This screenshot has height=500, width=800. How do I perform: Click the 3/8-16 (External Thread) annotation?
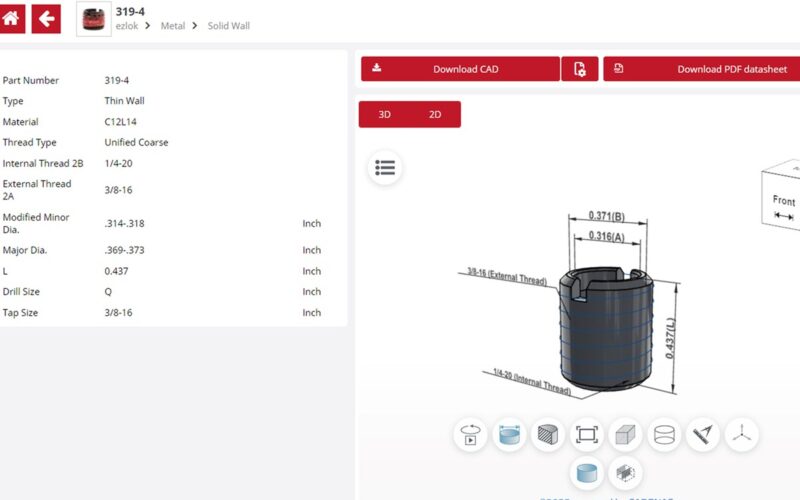point(507,276)
